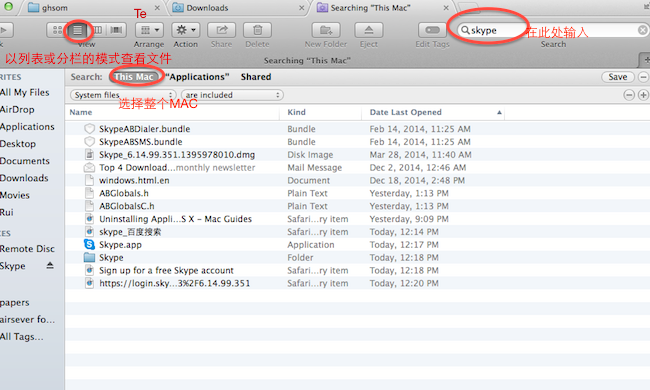Remove the search criteria bar
This screenshot has width=650, height=390.
(x=643, y=77)
